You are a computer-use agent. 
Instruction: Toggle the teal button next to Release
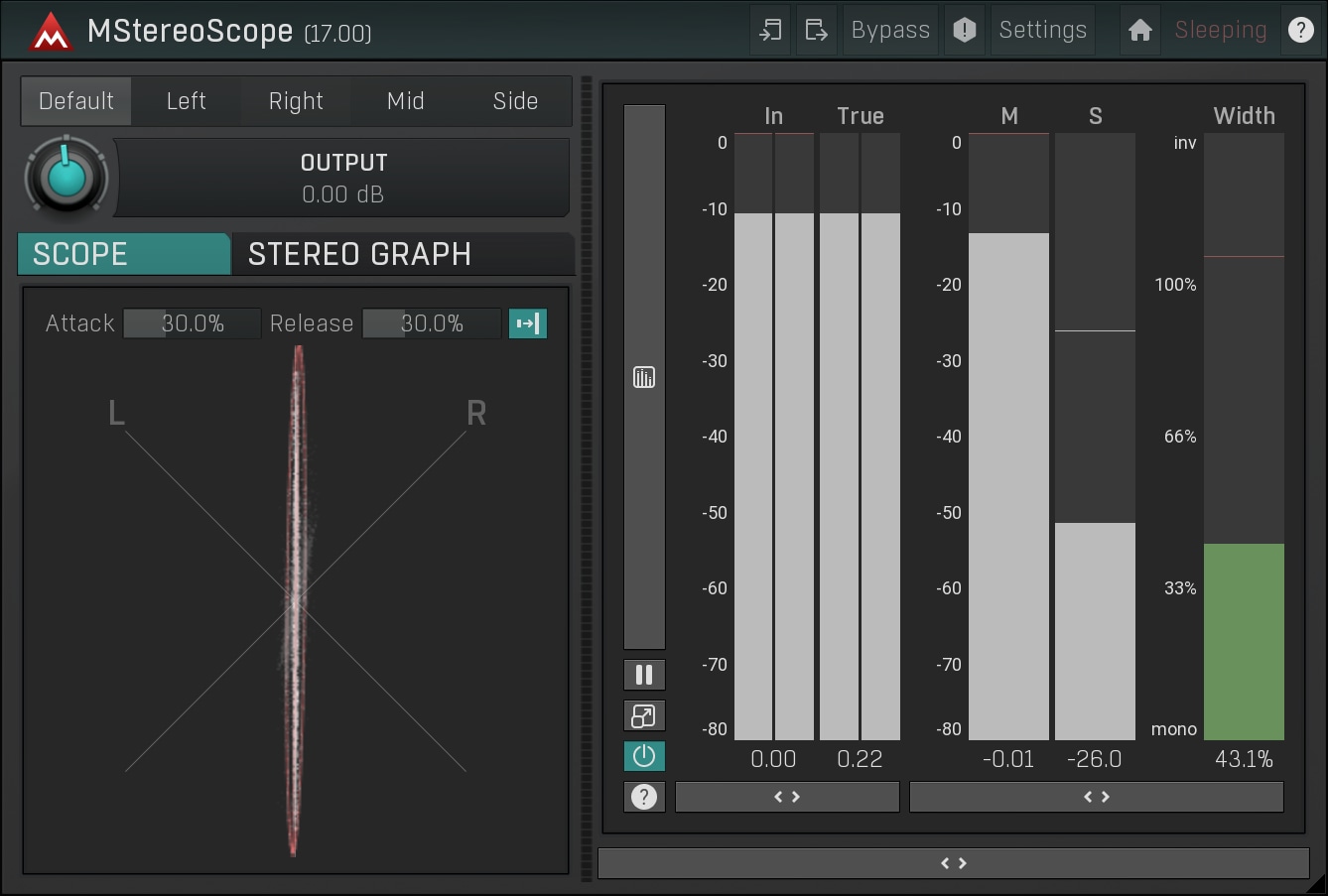click(x=527, y=323)
